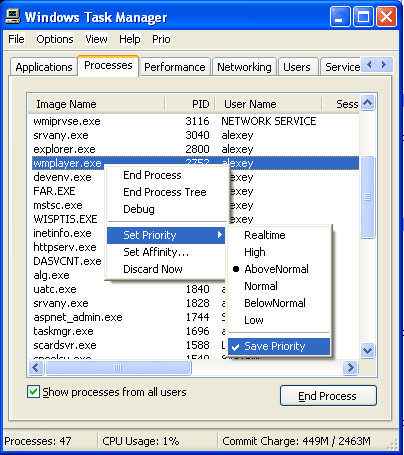Select the mstsc.exe process

pos(58,205)
